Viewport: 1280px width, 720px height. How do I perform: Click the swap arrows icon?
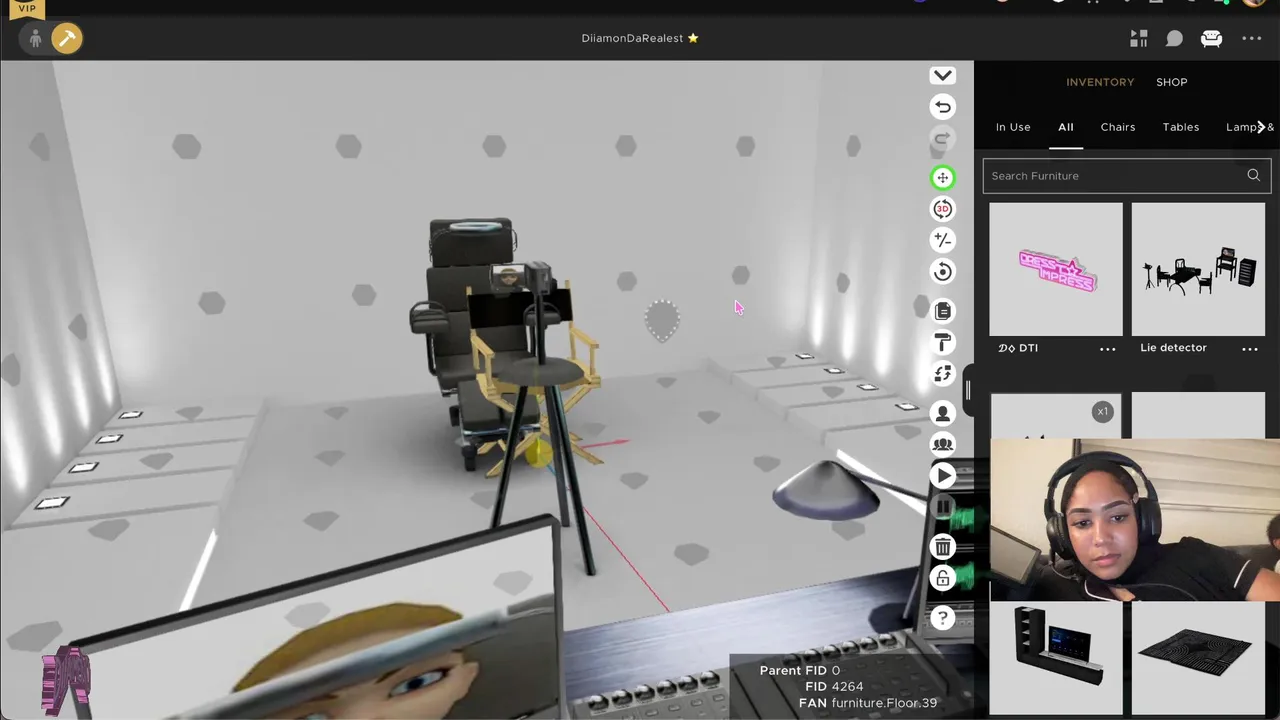tap(942, 374)
